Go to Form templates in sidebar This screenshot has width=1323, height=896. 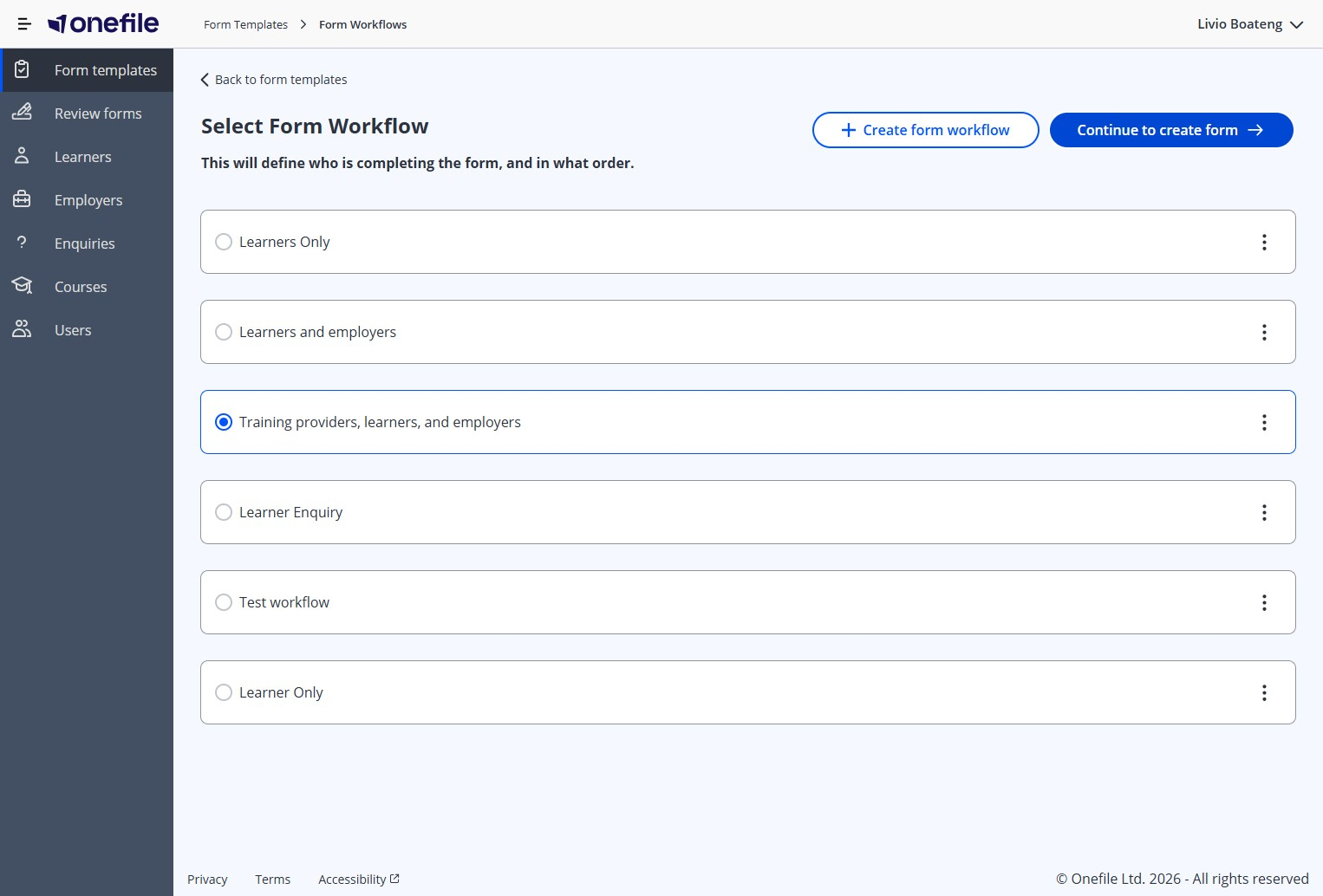(x=105, y=70)
